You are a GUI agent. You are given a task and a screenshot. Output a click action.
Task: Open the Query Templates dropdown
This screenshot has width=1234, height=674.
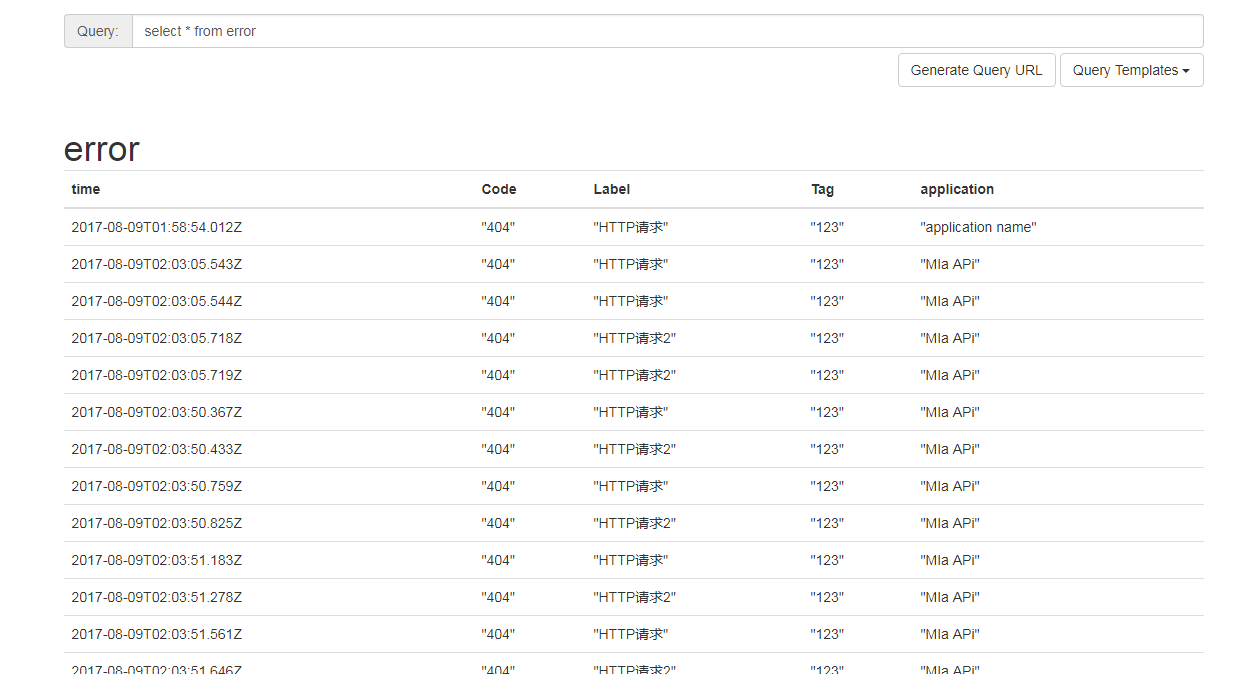point(1131,70)
